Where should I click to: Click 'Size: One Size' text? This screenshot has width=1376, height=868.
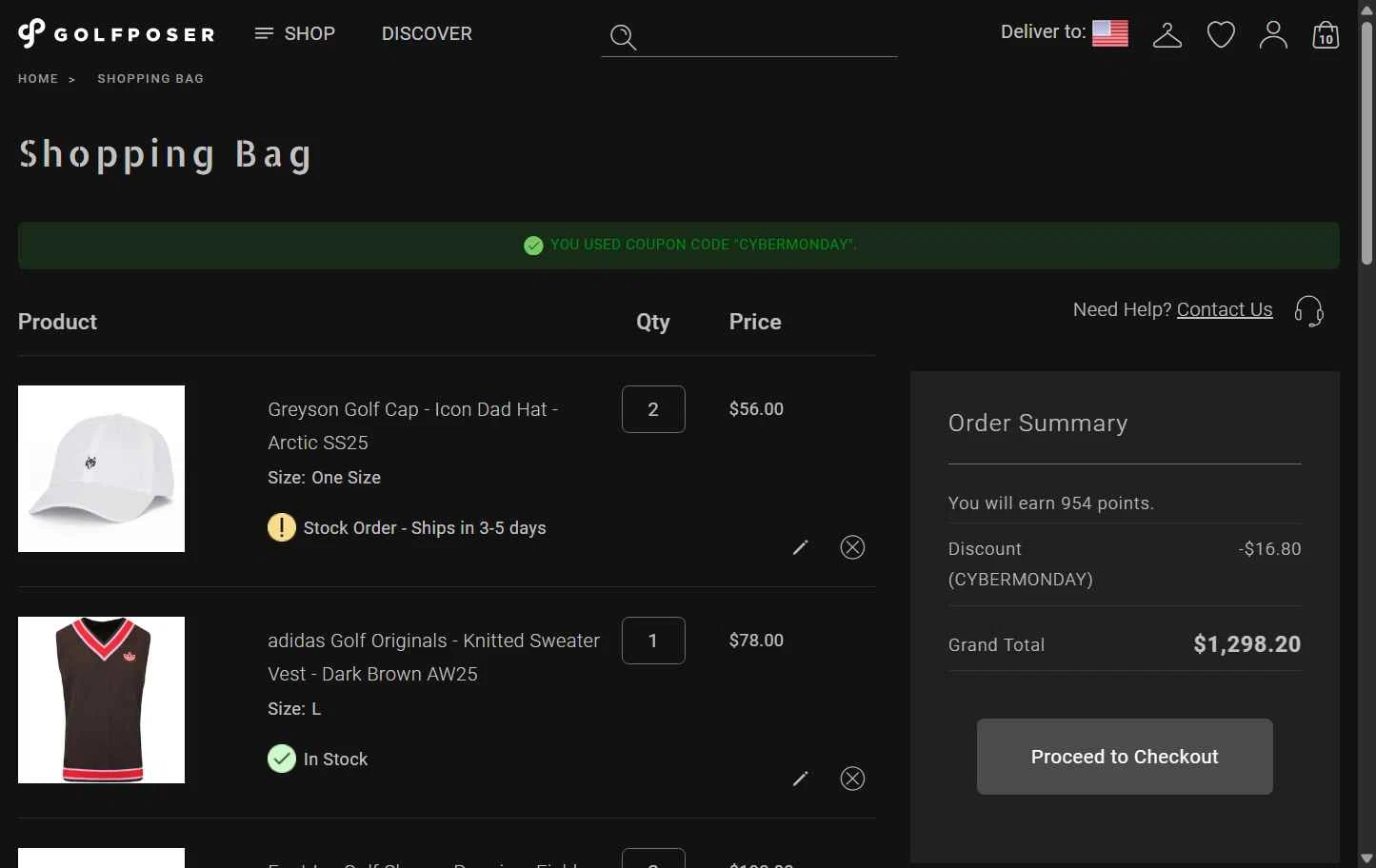324,478
